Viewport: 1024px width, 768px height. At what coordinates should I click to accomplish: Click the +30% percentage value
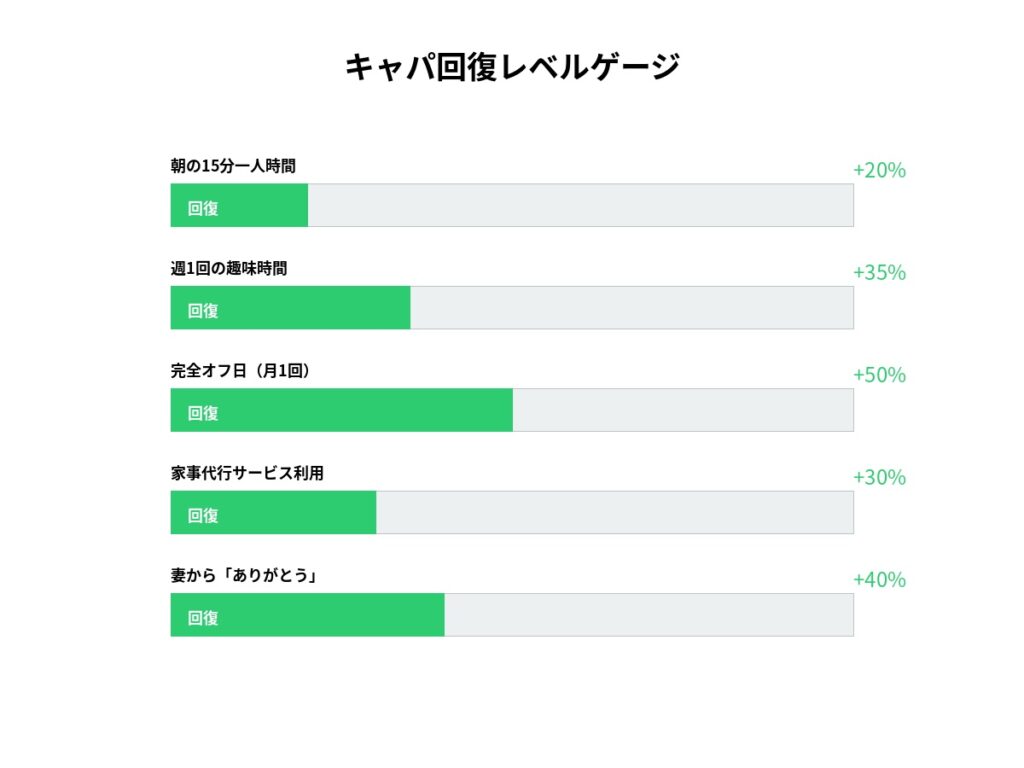879,478
